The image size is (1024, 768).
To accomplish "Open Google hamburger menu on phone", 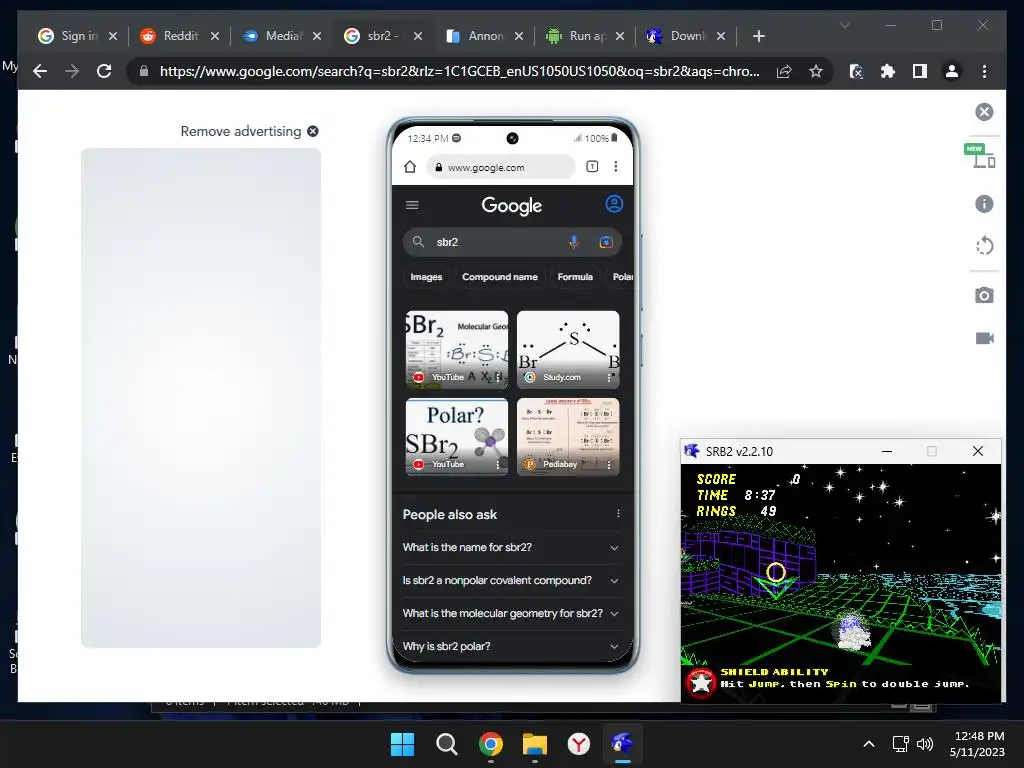I will 412,205.
